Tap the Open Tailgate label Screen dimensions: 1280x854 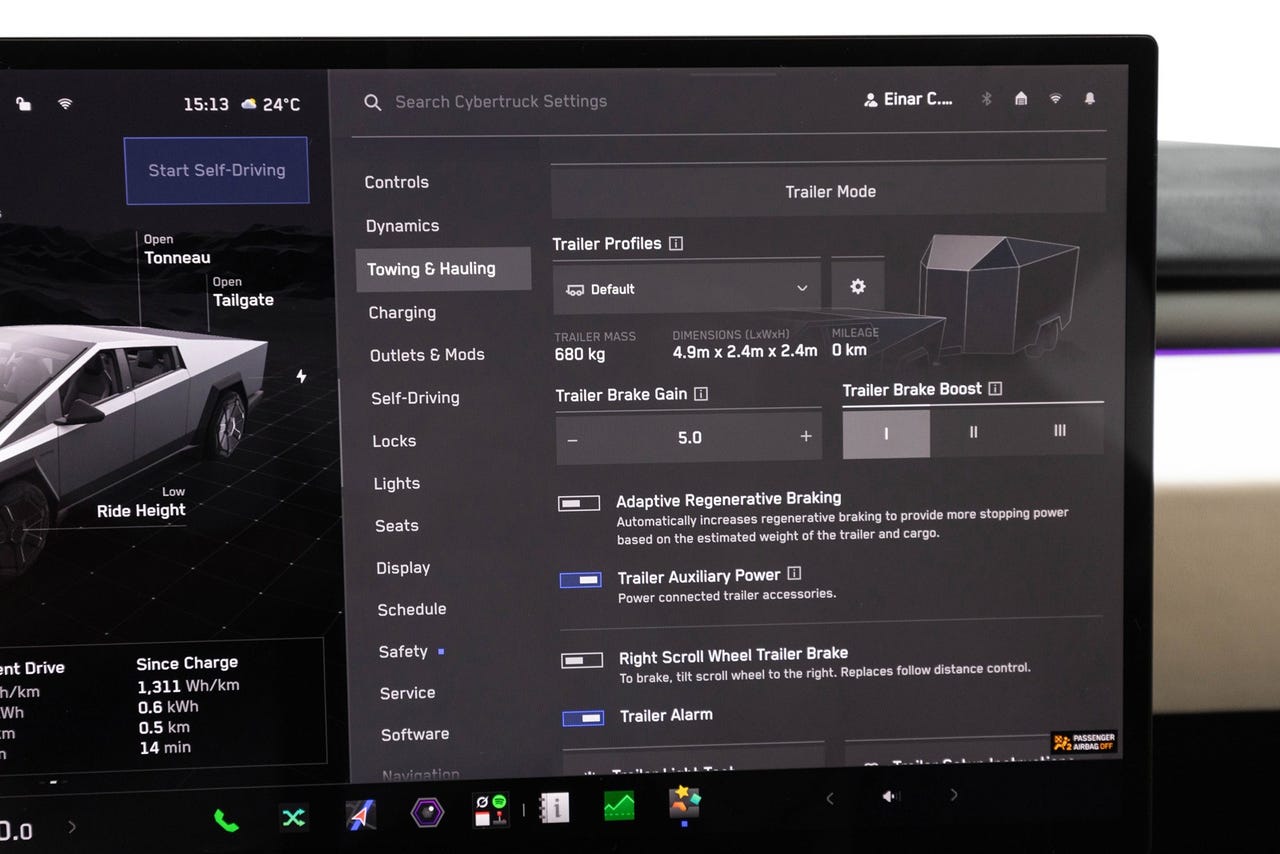click(243, 292)
